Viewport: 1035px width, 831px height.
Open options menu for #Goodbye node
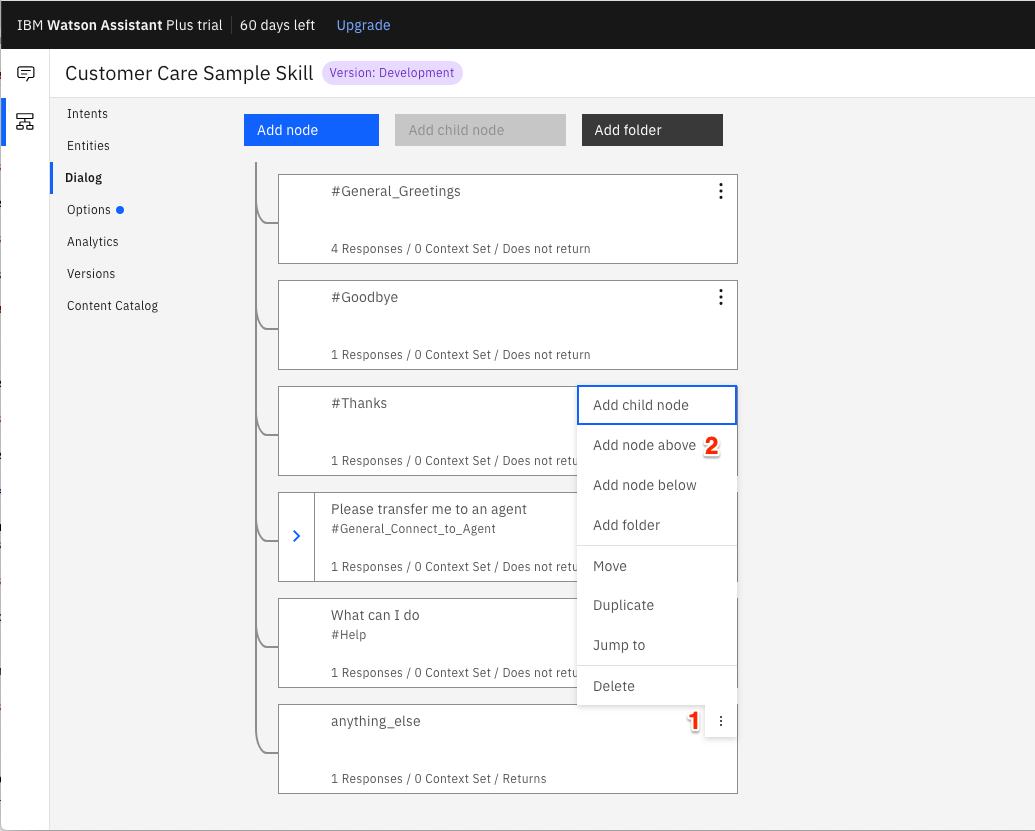721,297
